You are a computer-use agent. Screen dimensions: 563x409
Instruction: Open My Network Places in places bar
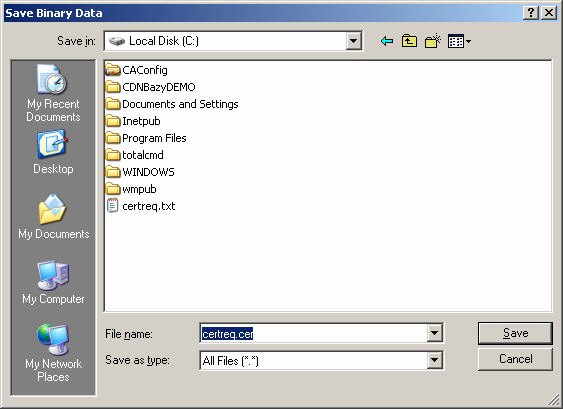coord(53,353)
